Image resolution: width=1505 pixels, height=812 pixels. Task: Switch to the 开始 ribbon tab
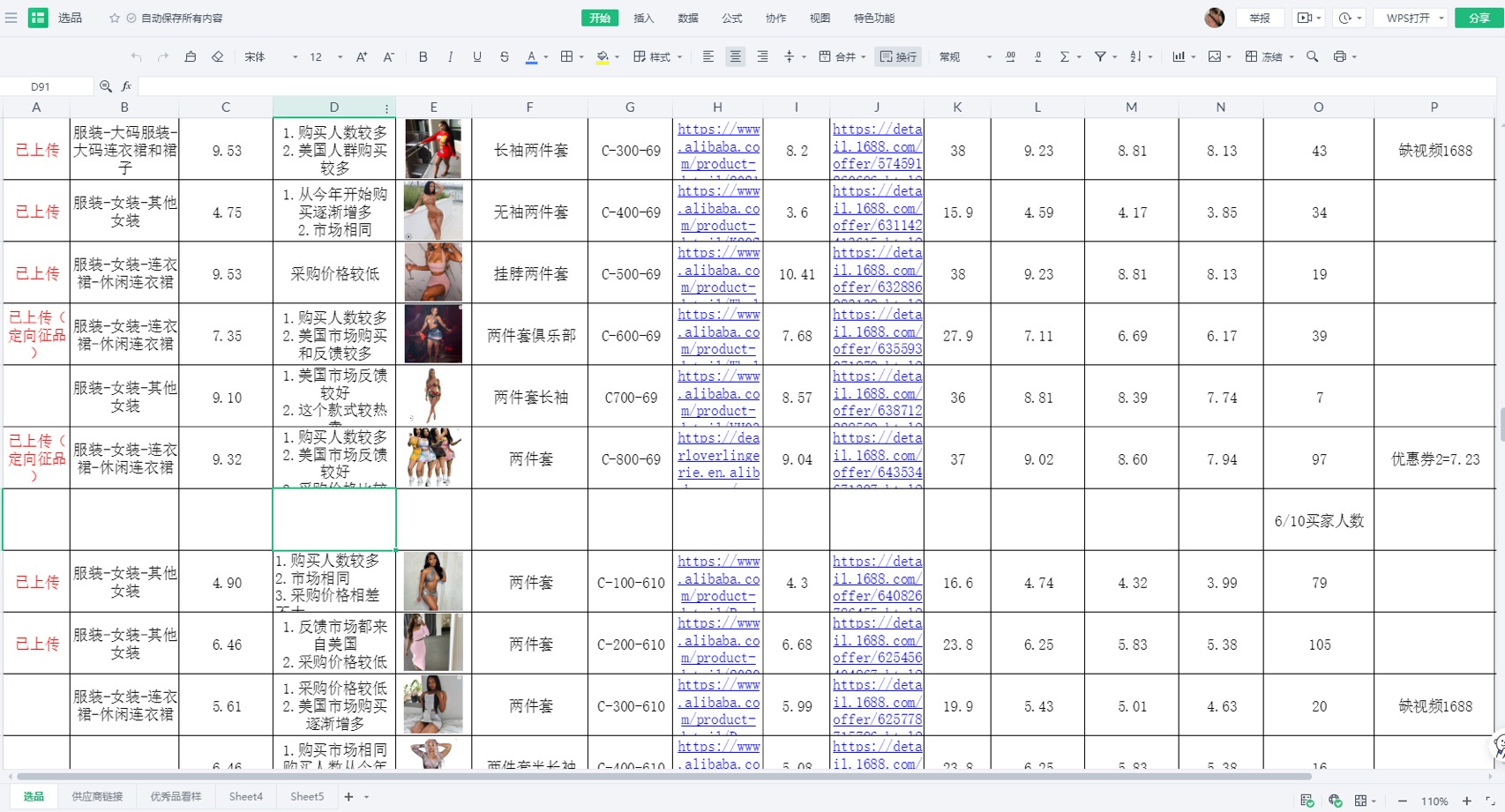click(x=600, y=18)
